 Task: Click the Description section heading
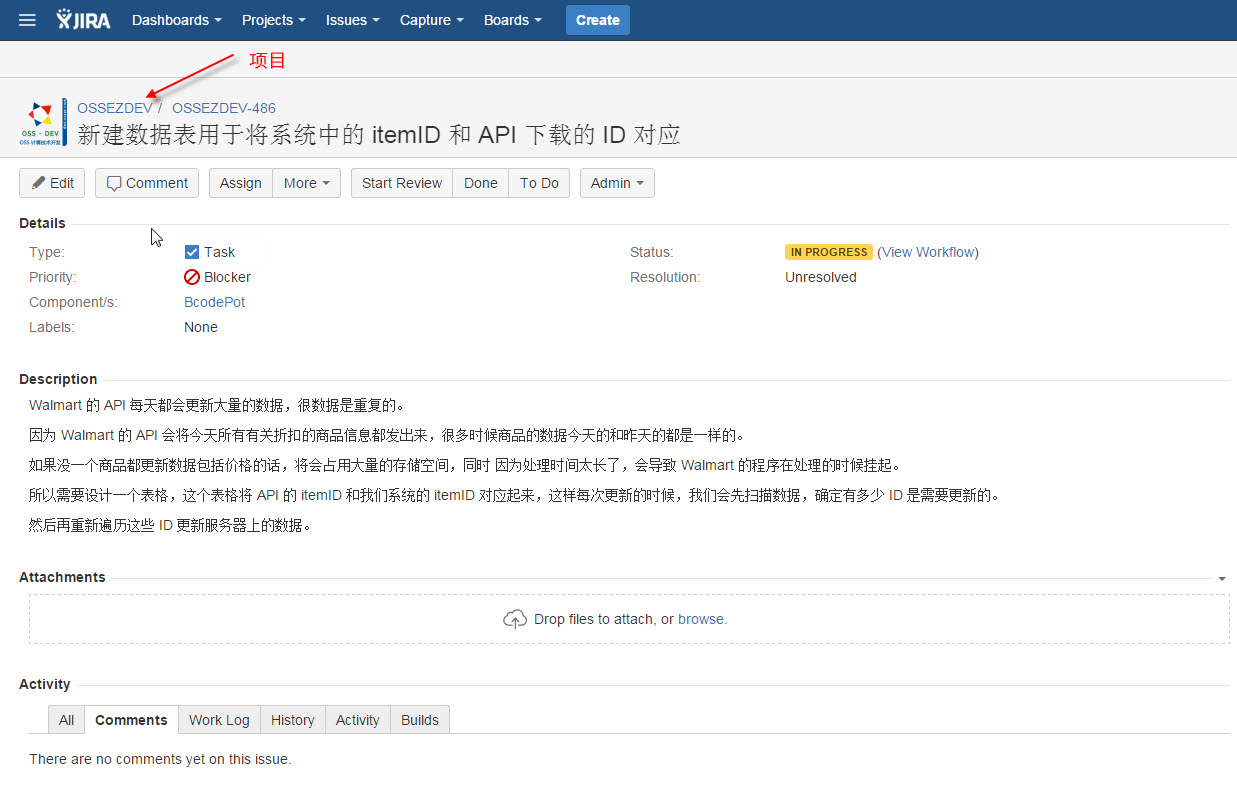point(58,379)
